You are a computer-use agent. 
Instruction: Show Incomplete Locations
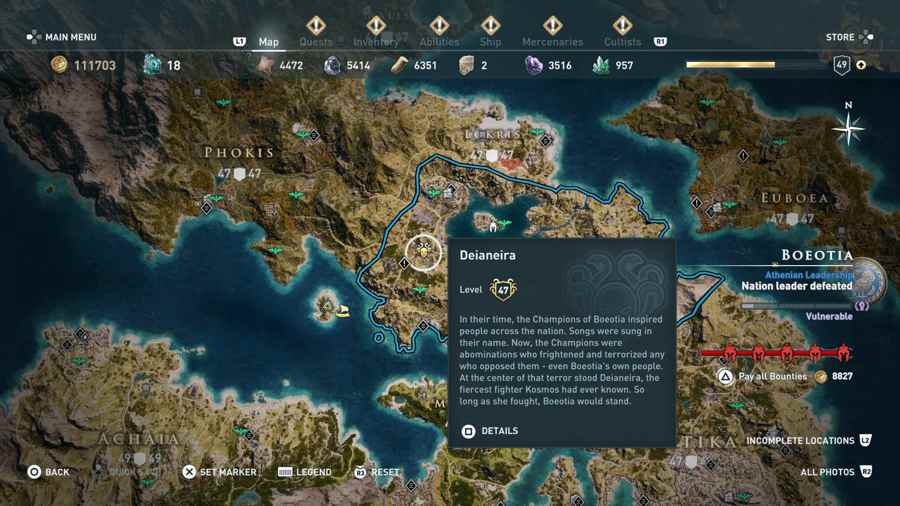[809, 441]
